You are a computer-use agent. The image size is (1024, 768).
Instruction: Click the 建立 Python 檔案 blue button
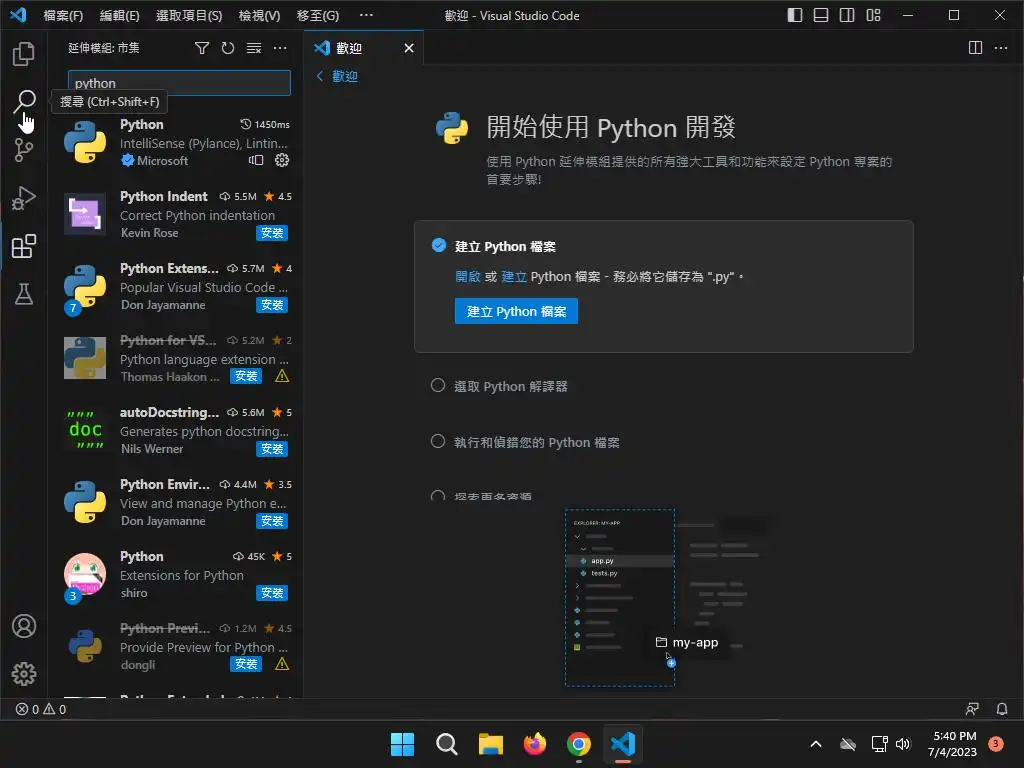tap(516, 312)
